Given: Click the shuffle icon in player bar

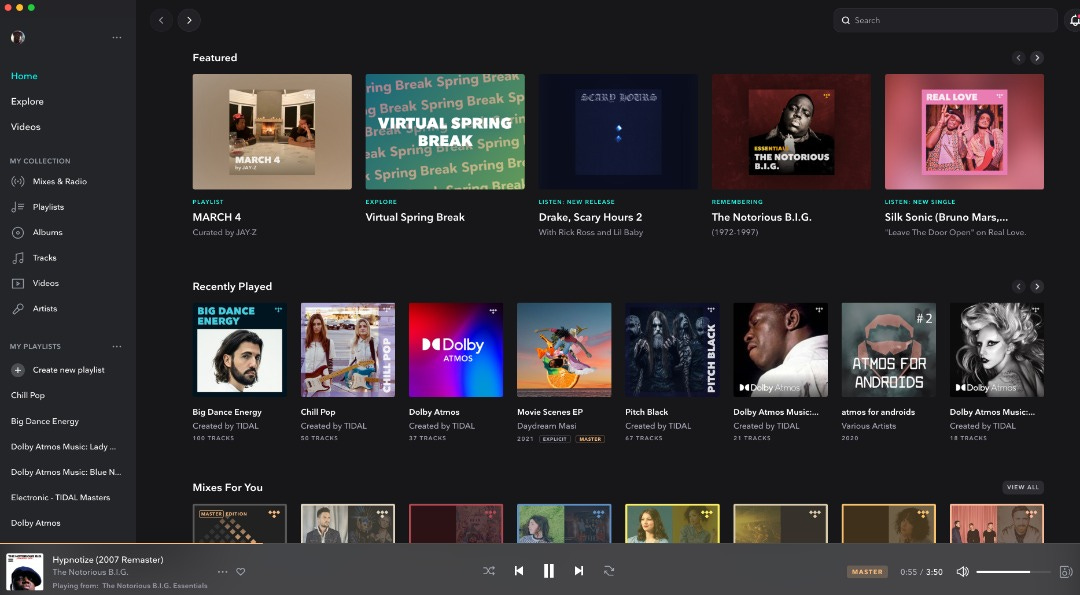Looking at the screenshot, I should click(x=488, y=571).
